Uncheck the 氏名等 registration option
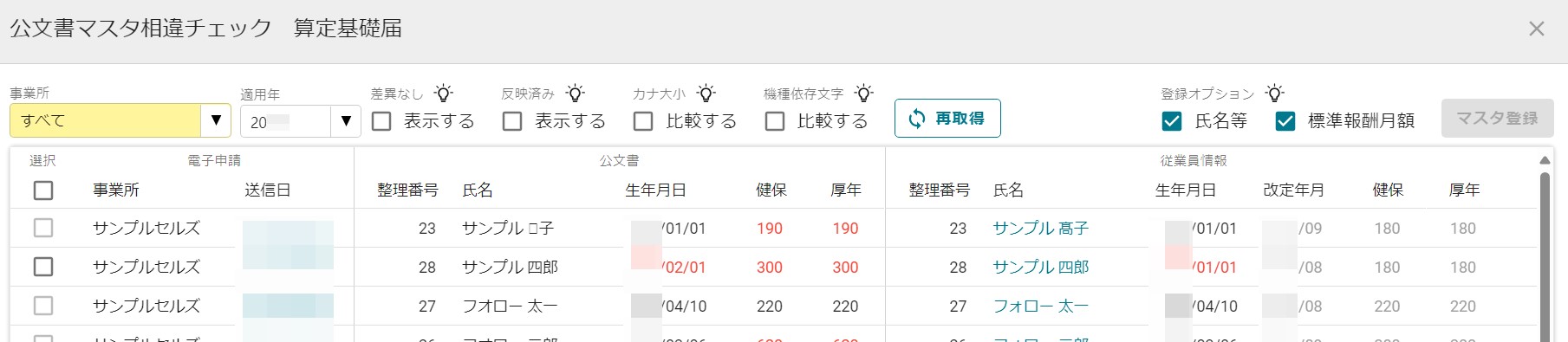The width and height of the screenshot is (1568, 342). click(x=1172, y=121)
